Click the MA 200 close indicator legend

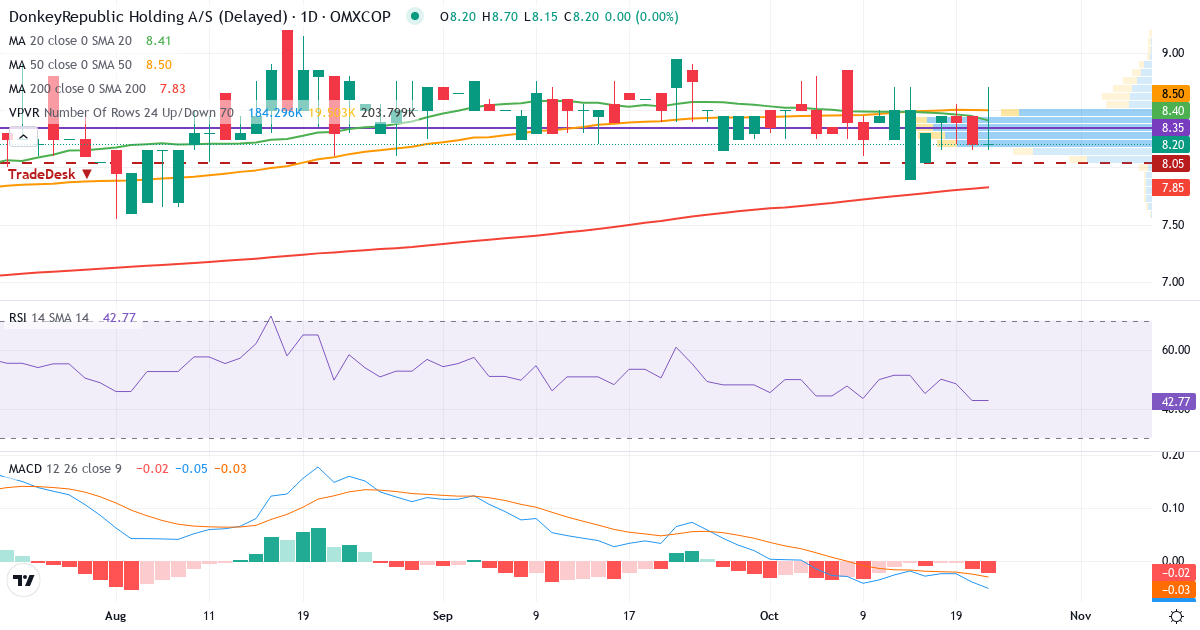pos(77,89)
